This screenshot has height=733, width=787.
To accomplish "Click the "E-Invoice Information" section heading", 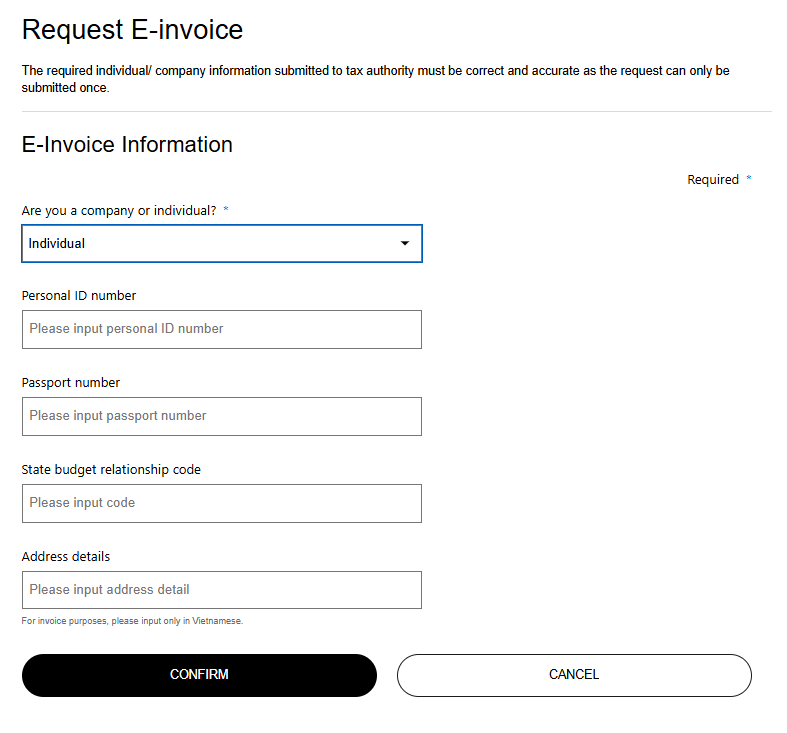I will [127, 144].
